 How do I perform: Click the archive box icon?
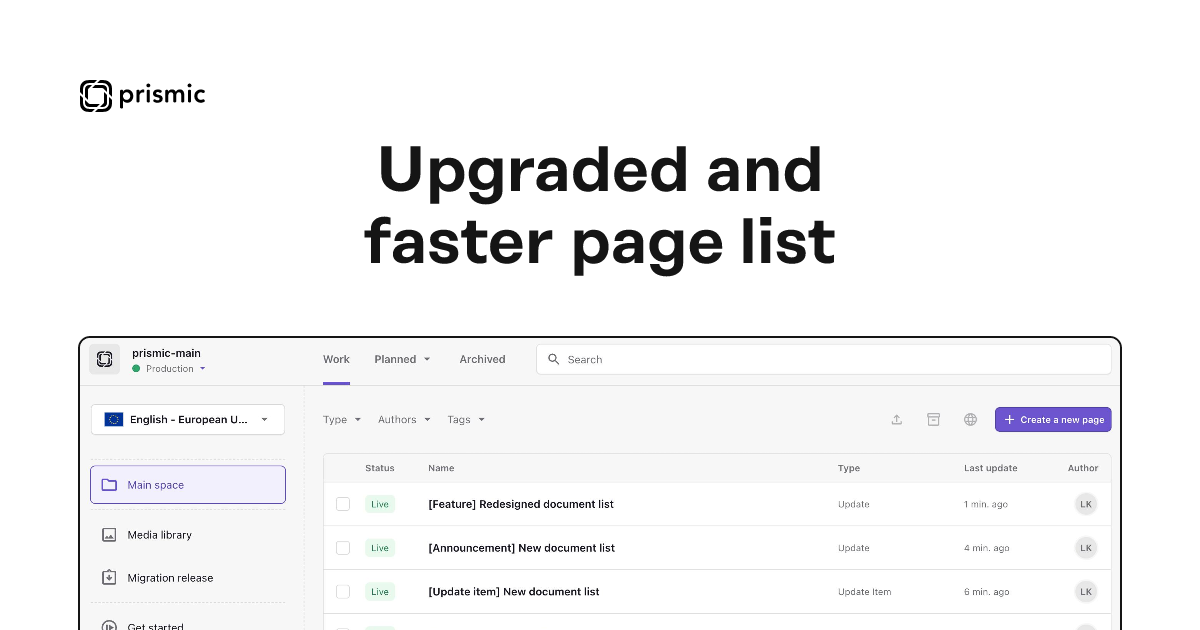tap(933, 420)
